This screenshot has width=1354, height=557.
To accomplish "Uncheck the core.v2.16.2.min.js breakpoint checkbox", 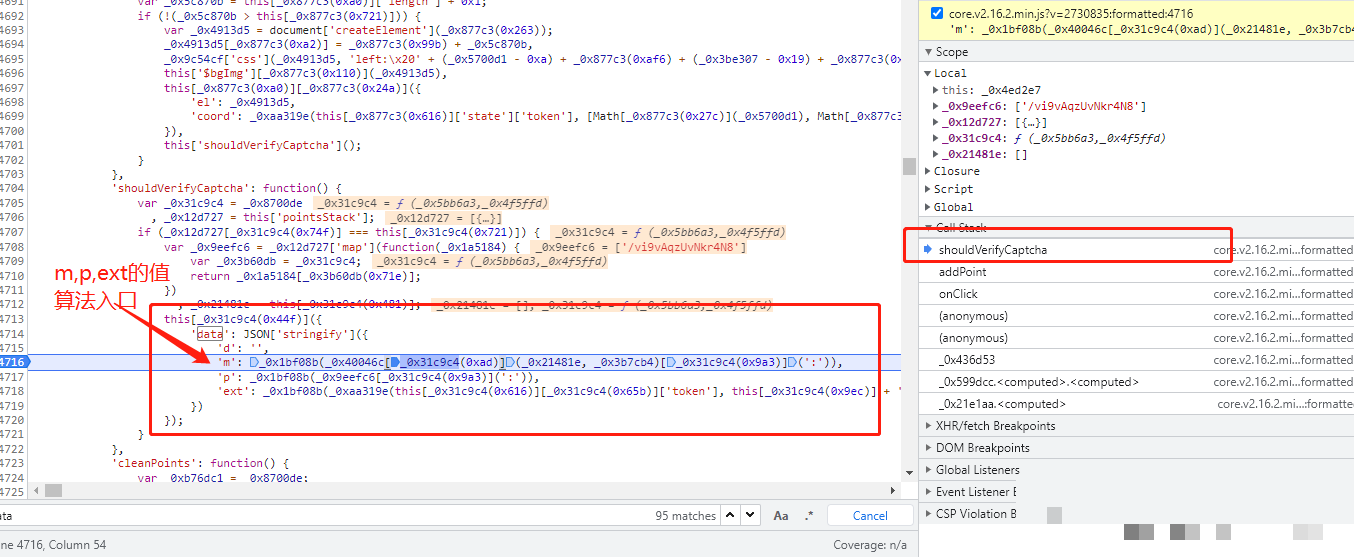I will point(936,13).
